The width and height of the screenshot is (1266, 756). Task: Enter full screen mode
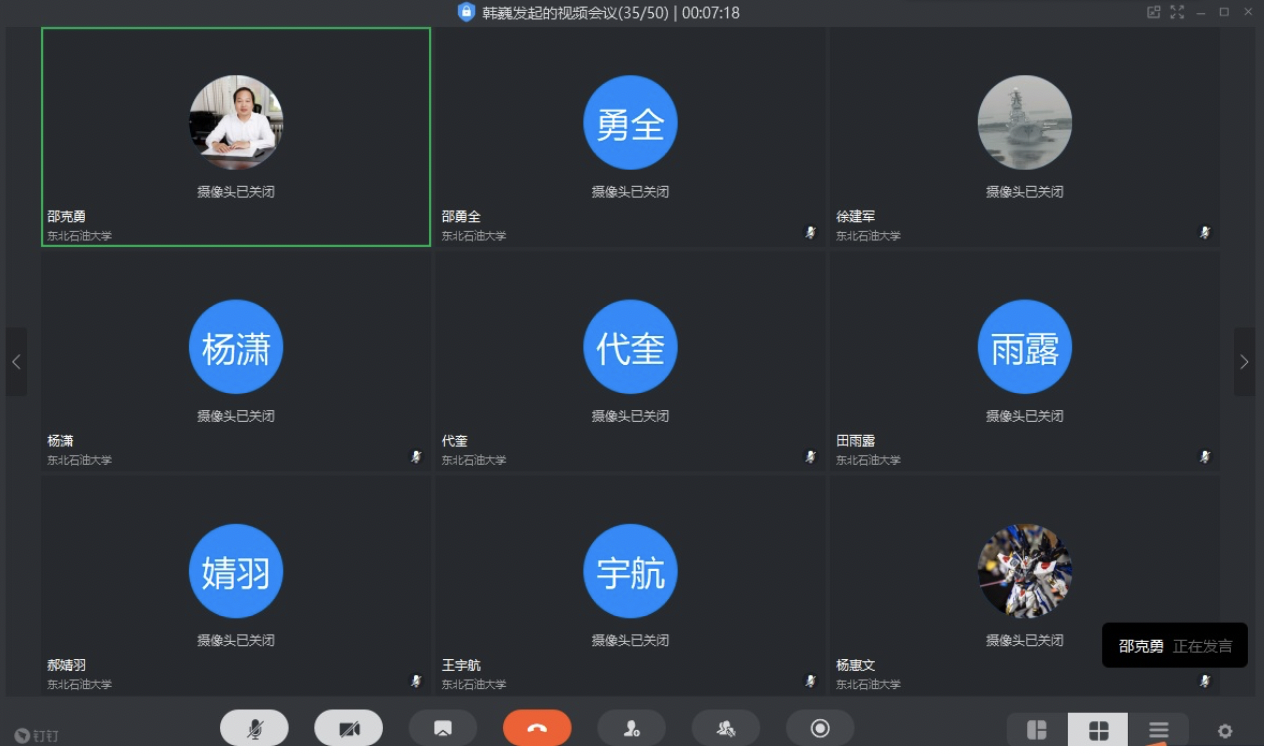pyautogui.click(x=1177, y=12)
